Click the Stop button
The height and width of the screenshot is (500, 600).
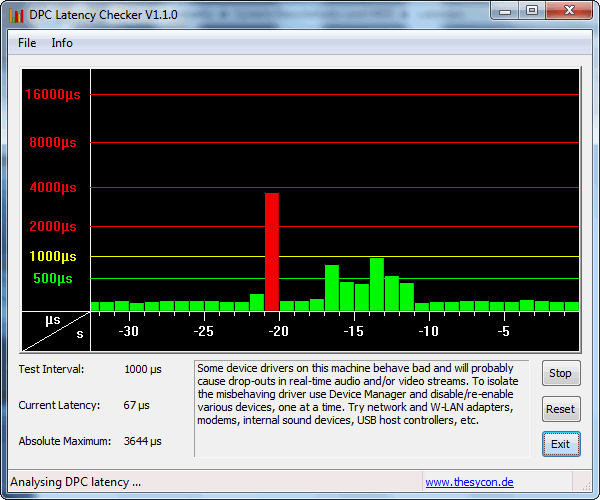point(561,373)
